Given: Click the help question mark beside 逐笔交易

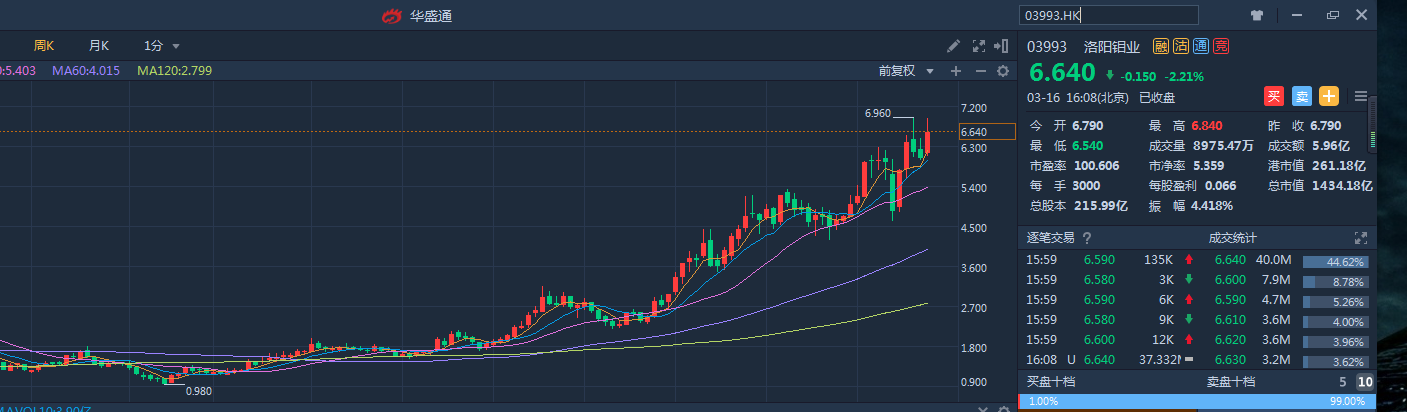Looking at the screenshot, I should click(x=1087, y=238).
